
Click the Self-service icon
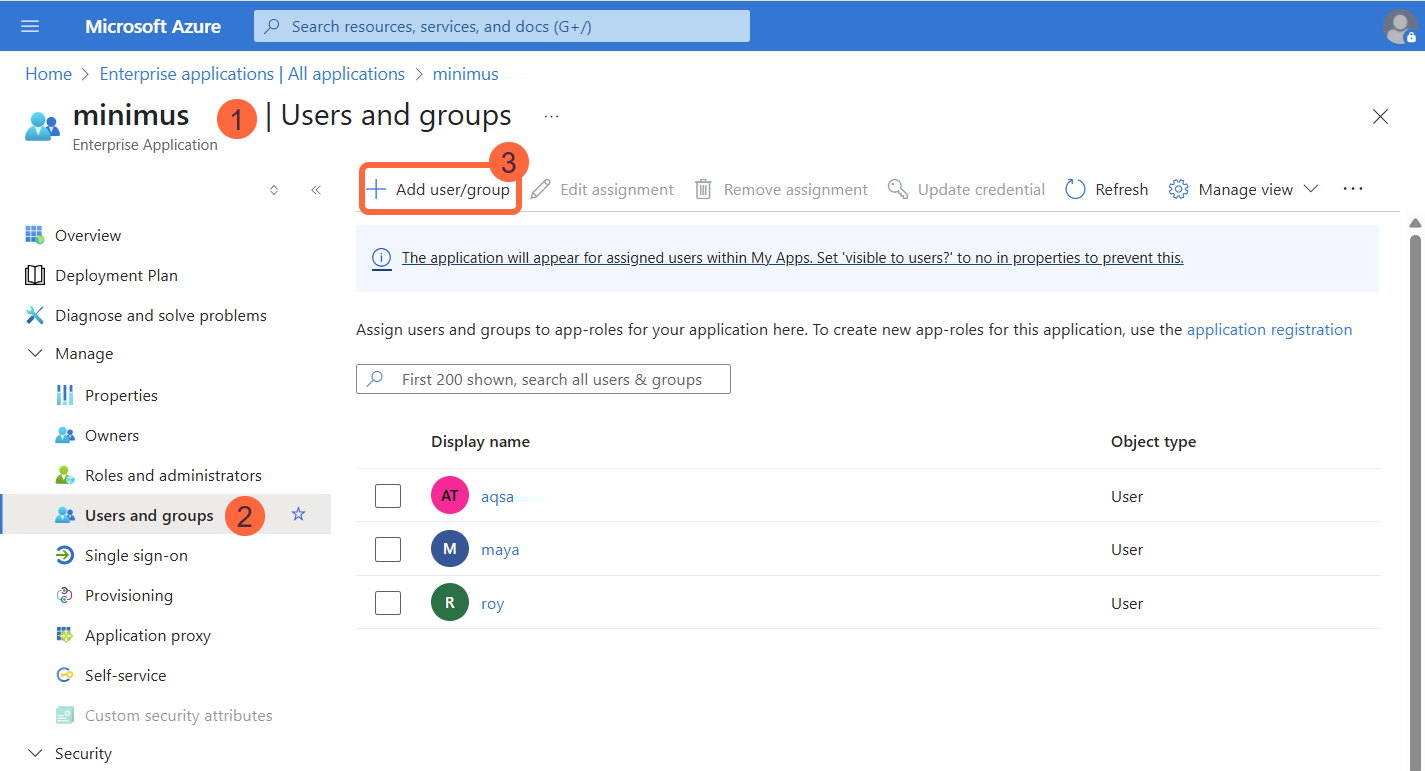tap(65, 675)
